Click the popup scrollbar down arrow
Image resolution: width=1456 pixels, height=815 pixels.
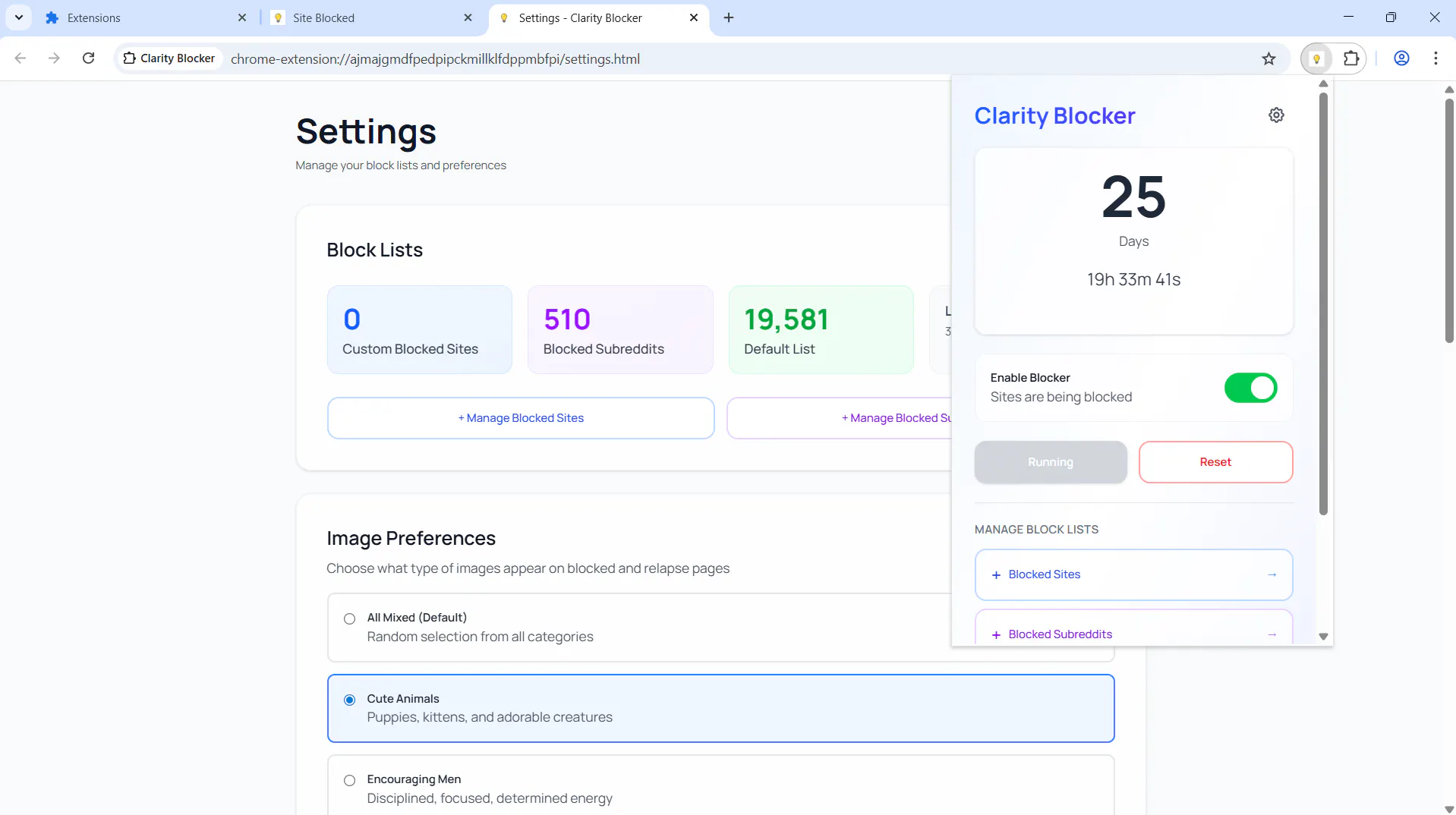[x=1323, y=637]
